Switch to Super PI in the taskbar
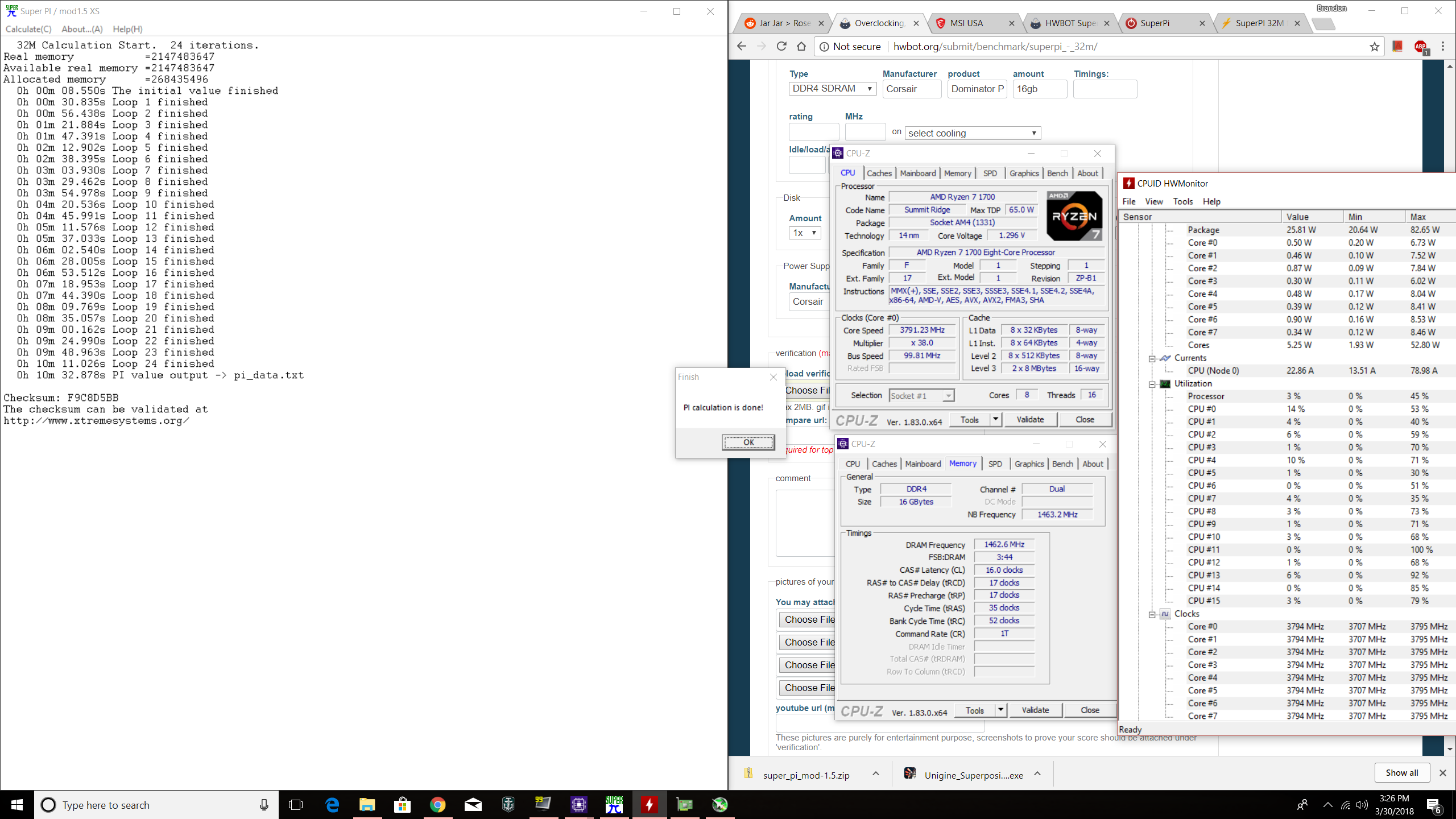The width and height of the screenshot is (1456, 819). coord(614,805)
